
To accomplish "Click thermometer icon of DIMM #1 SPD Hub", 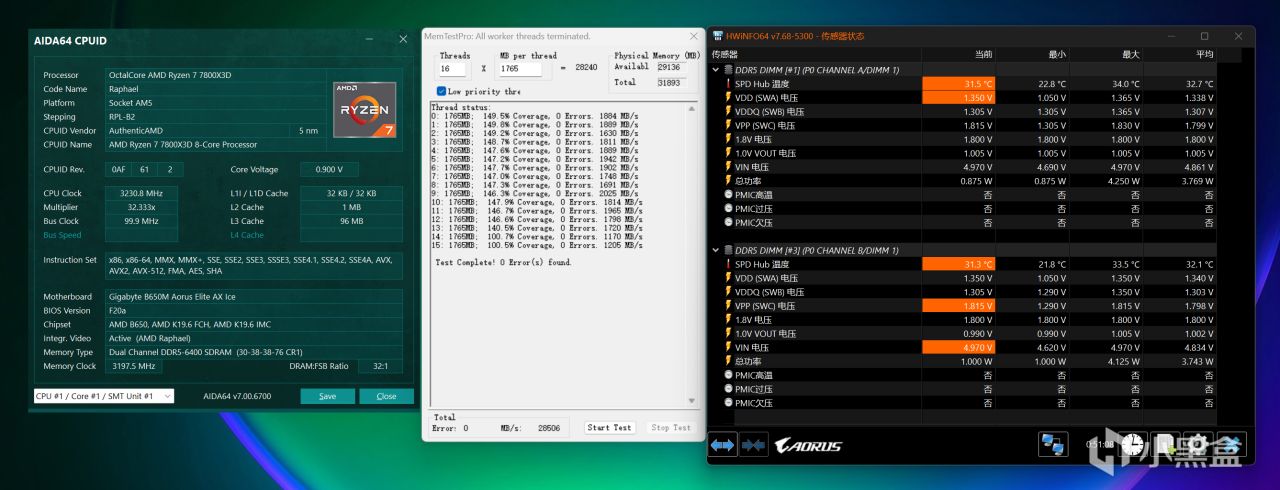I will [727, 84].
